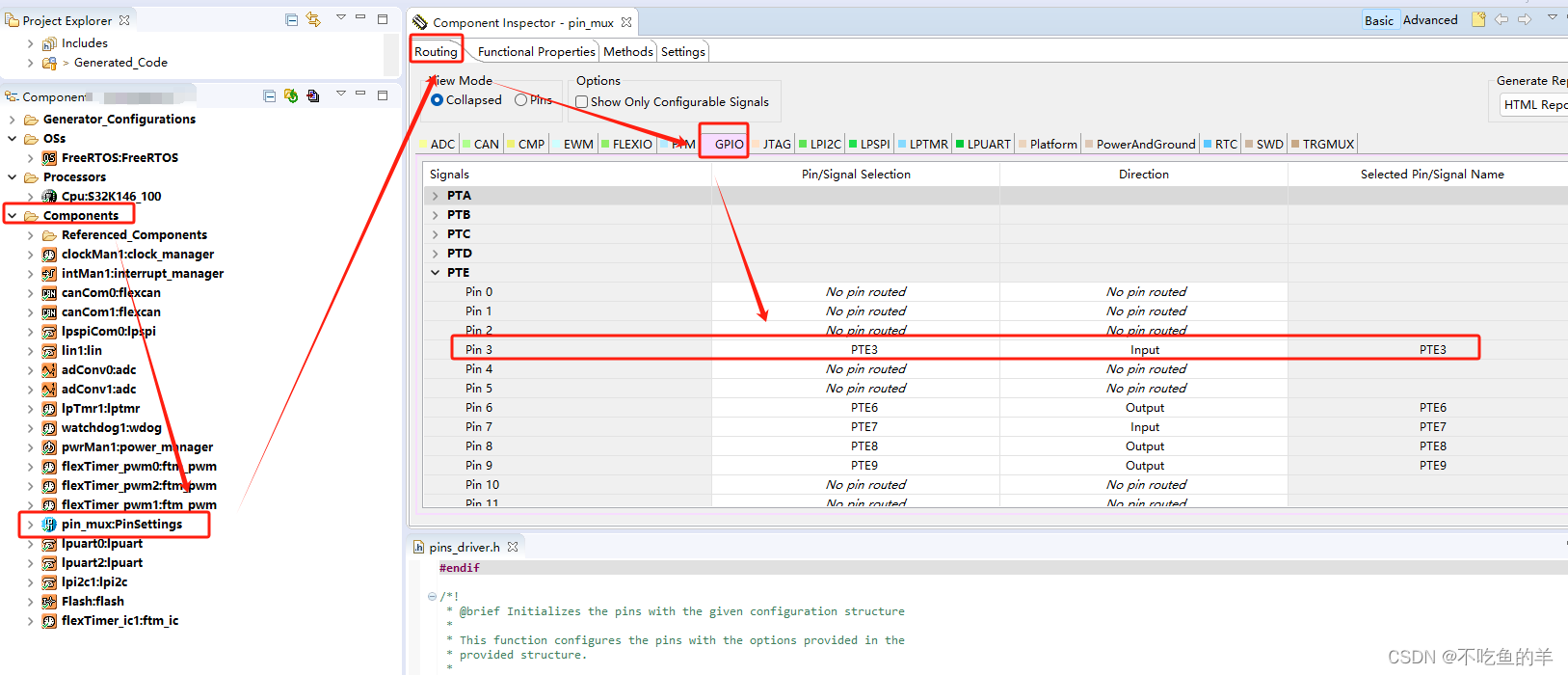Click the Pin/Signal Selection column header
This screenshot has height=675, width=1568.
(856, 175)
